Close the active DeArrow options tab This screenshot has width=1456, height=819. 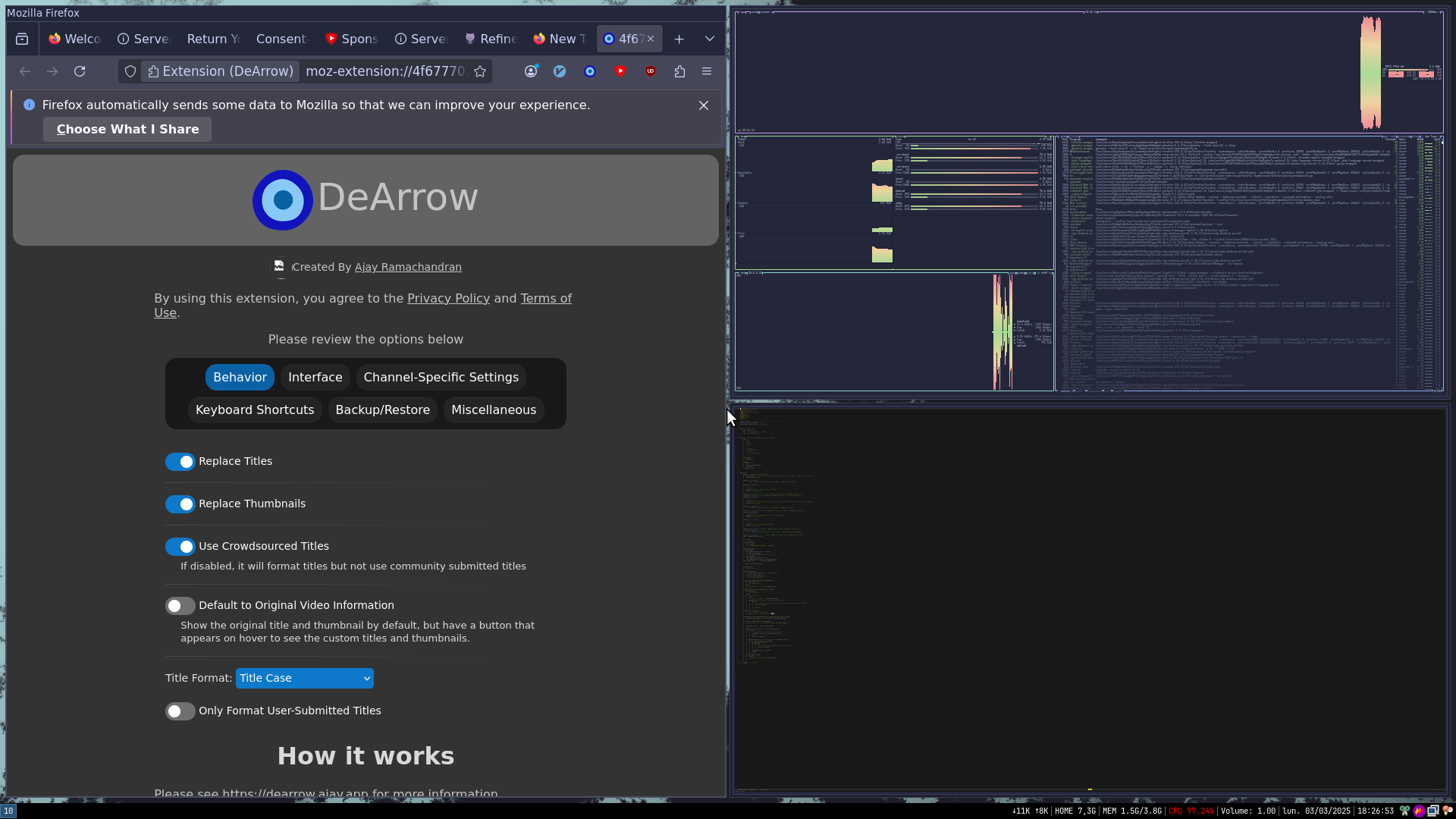point(651,39)
